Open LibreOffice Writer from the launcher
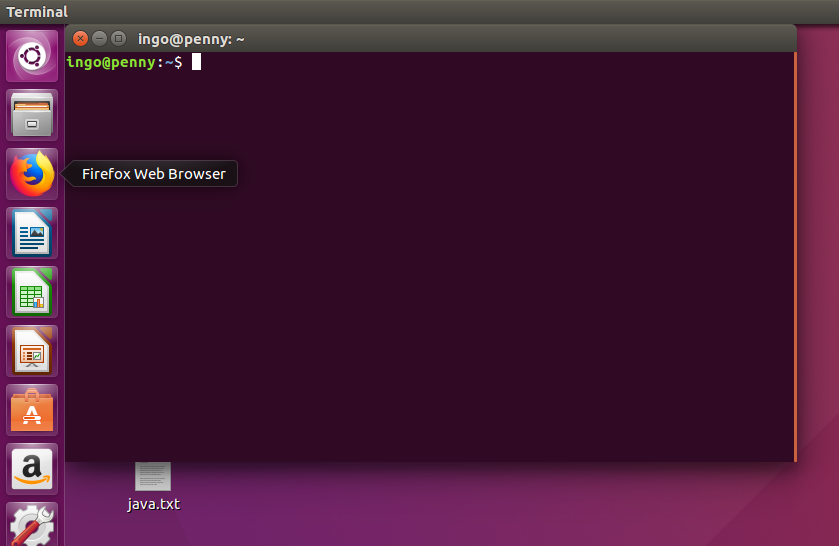Screen dimensions: 839x546 click(32, 233)
